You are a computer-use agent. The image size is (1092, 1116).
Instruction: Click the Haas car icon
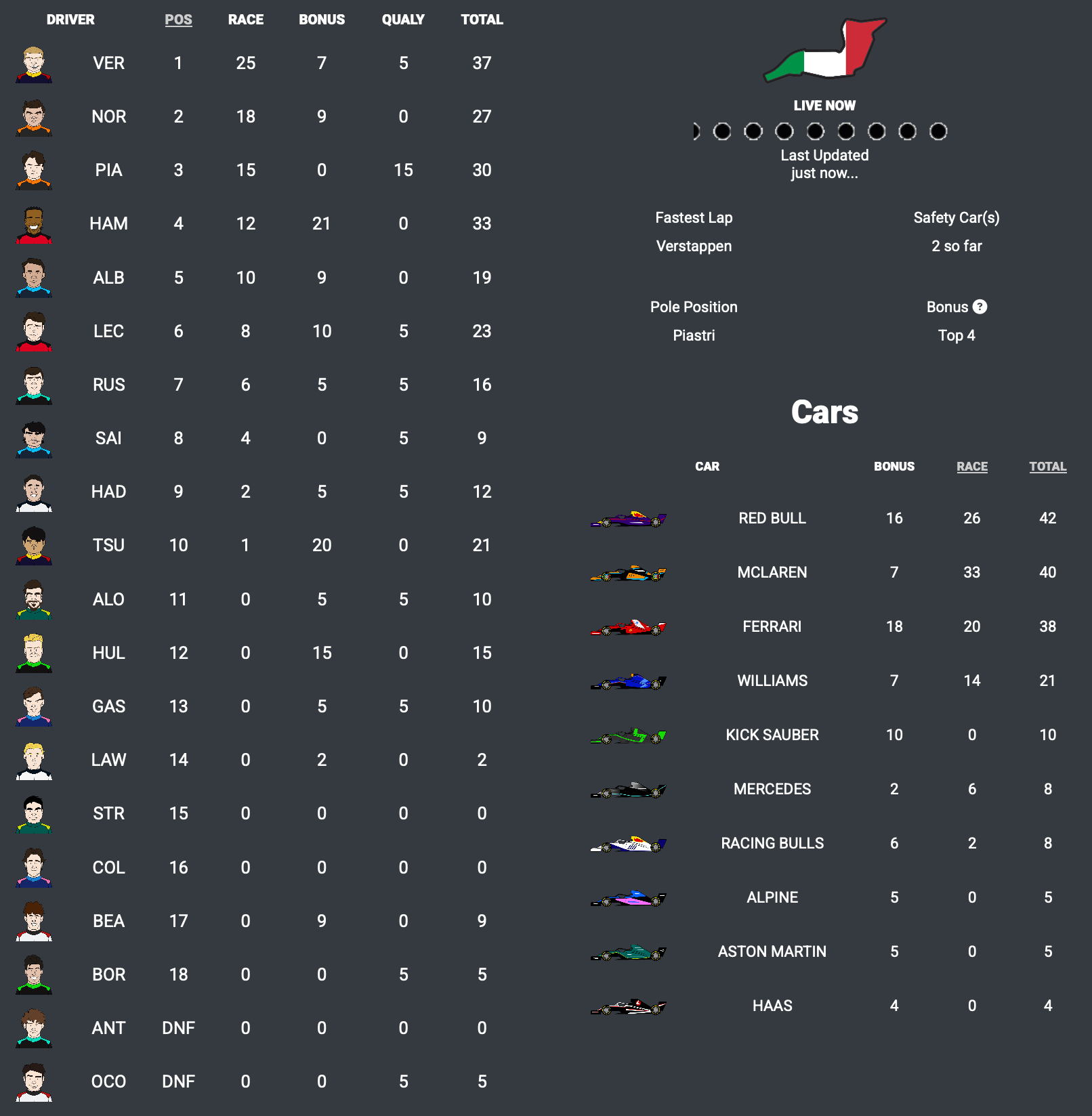pos(628,1007)
